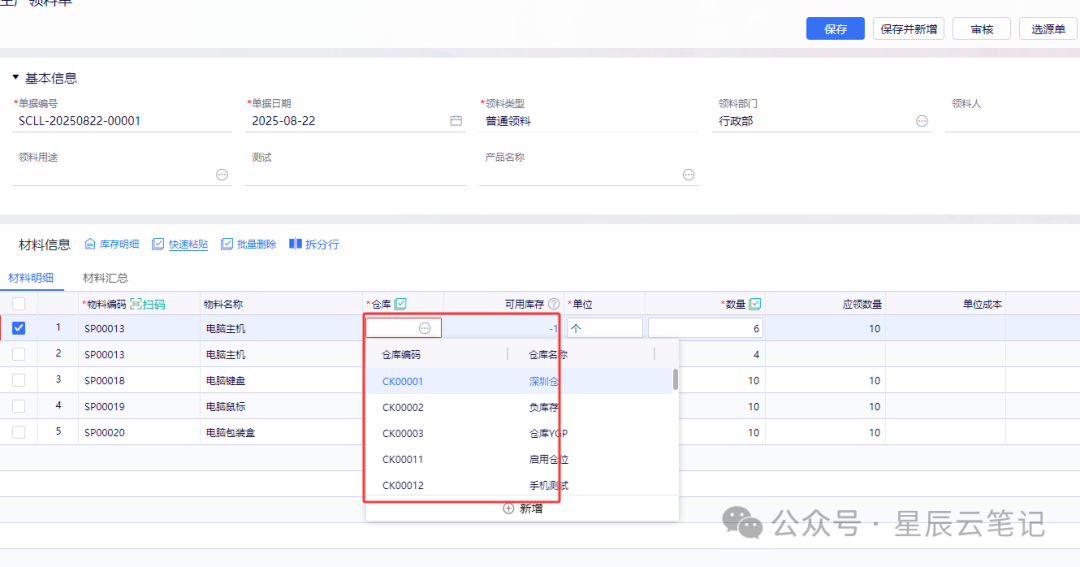Select warehouse CK00001 in dropdown
This screenshot has width=1080, height=567.
(519, 381)
